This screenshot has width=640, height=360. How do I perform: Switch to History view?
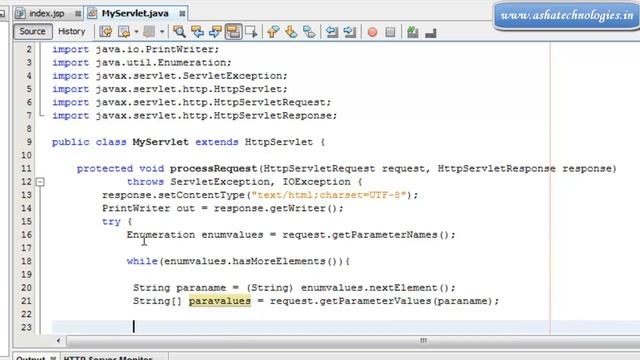(71, 31)
